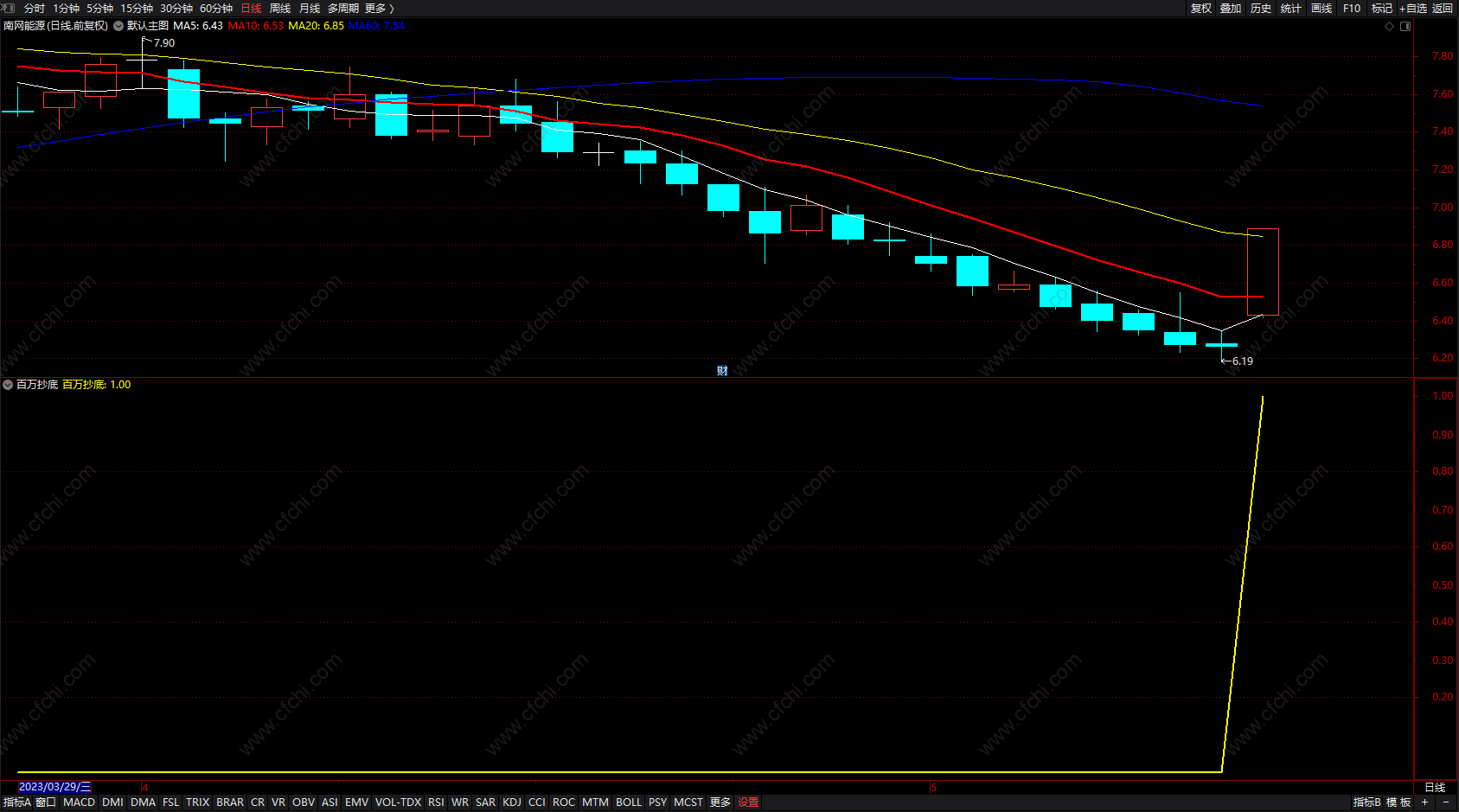Image resolution: width=1459 pixels, height=812 pixels.
Task: Click the collapse panel icon at top-left
Action: pos(9,8)
